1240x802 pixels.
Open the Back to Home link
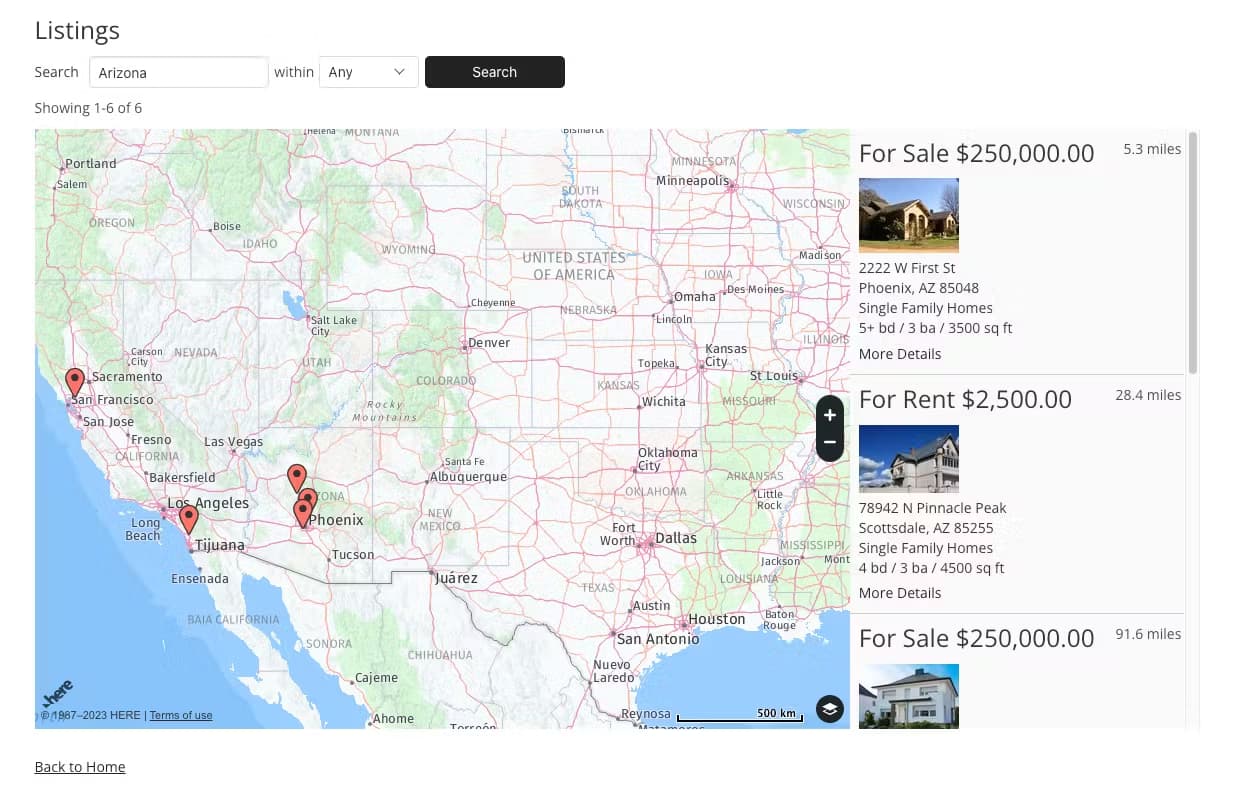[80, 767]
